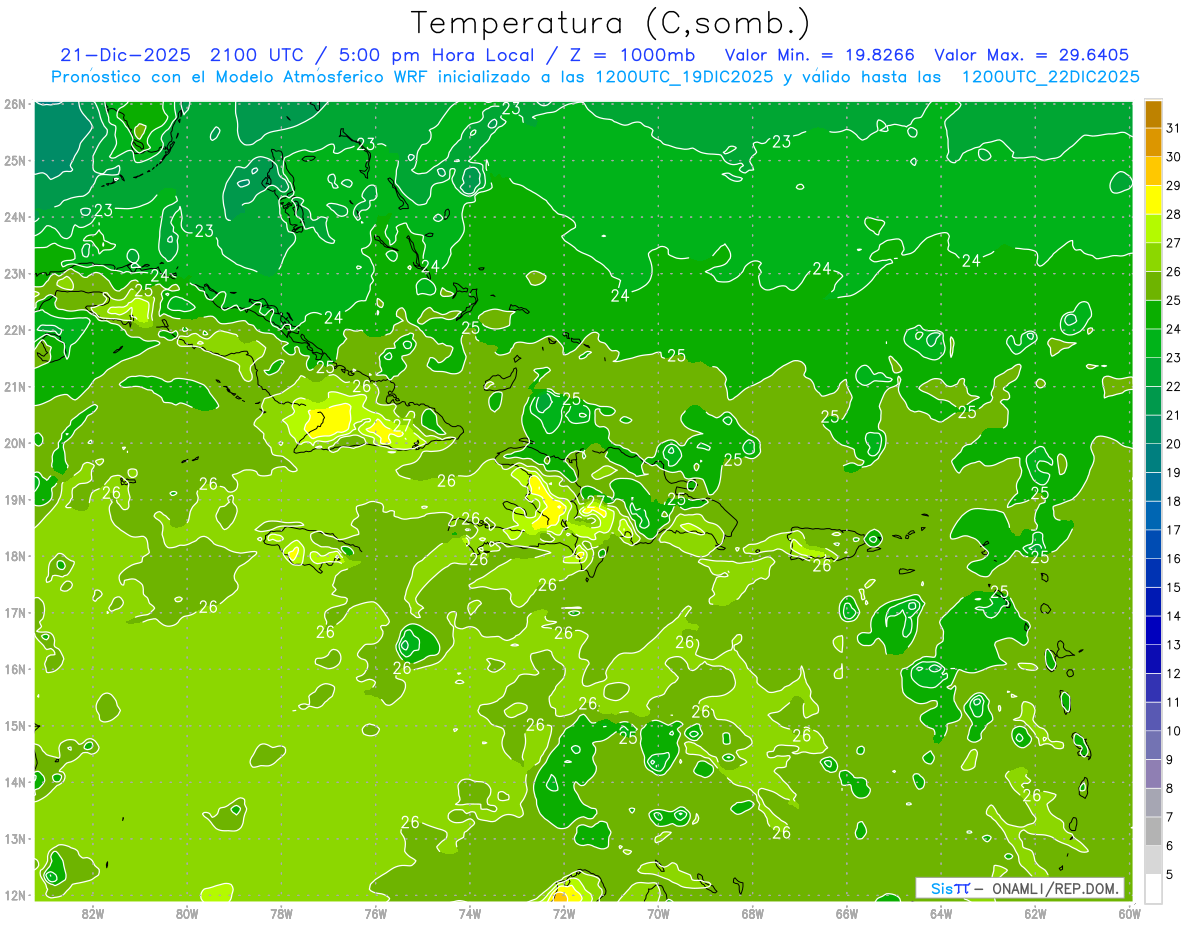The image size is (1200, 927).
Task: Click legend swatch between 21 and 22
Action: click(x=1154, y=400)
